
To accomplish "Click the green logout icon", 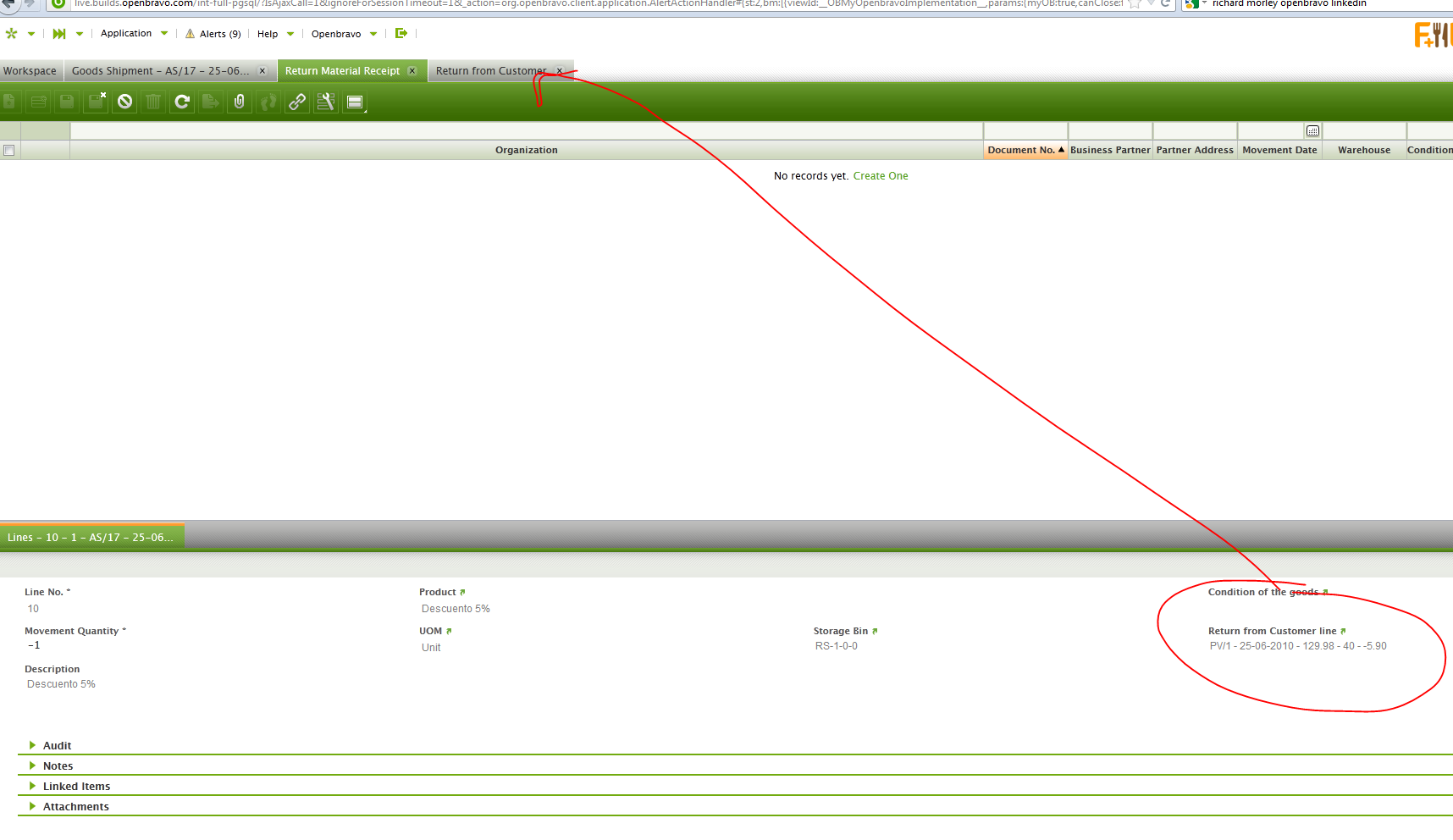I will (x=401, y=34).
